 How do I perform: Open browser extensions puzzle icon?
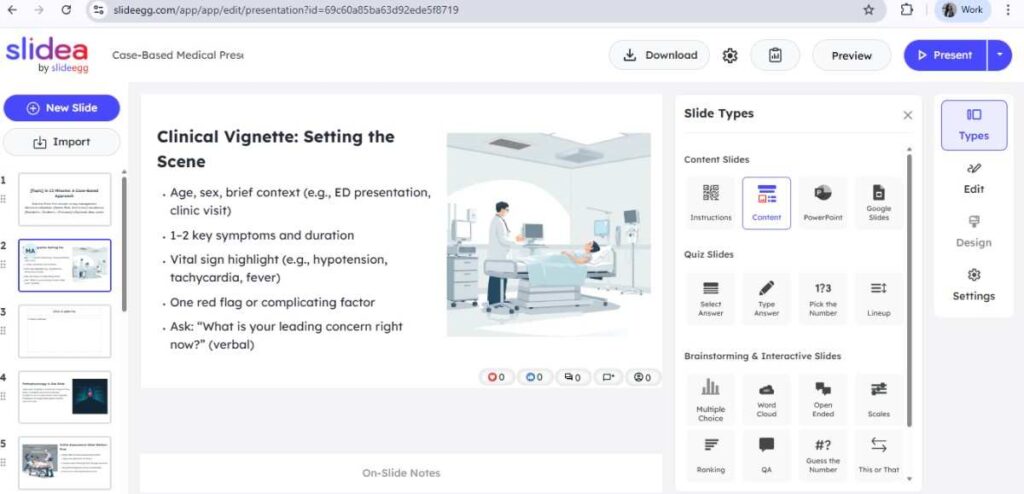point(906,10)
